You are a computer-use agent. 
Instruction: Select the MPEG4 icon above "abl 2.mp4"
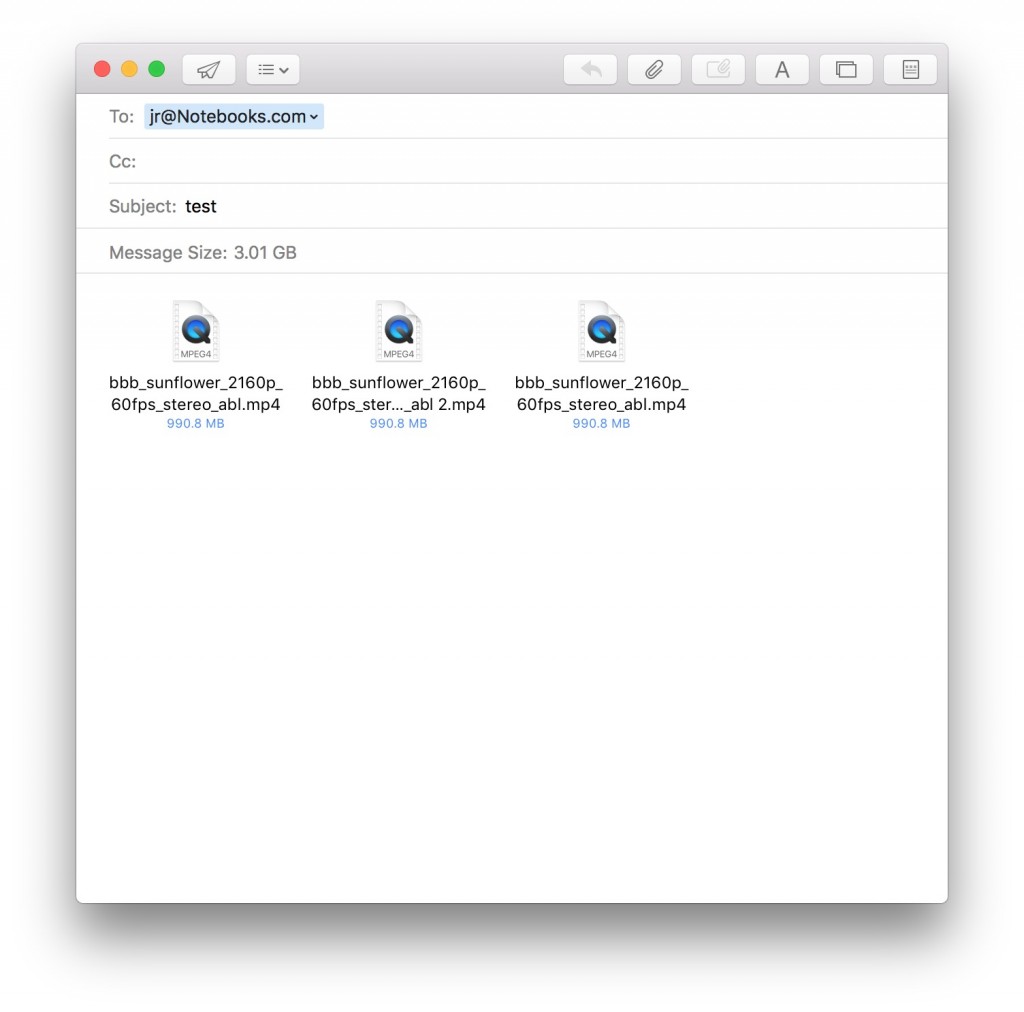point(398,330)
